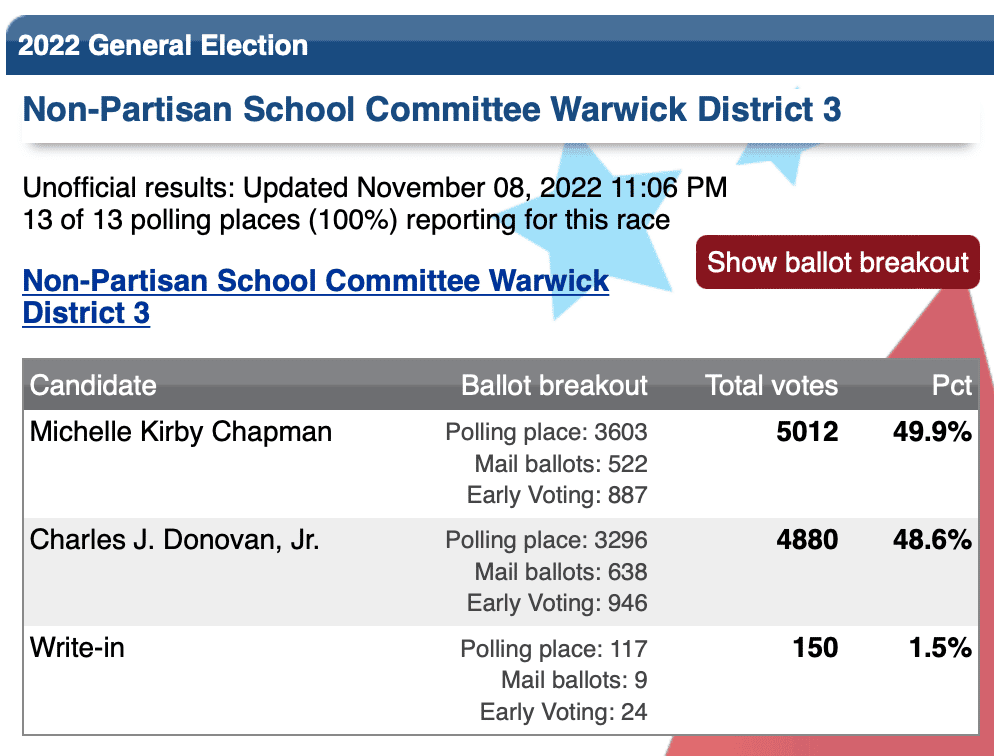Select candidate Charles J. Donovan, Jr.
The width and height of the screenshot is (994, 756).
click(174, 540)
